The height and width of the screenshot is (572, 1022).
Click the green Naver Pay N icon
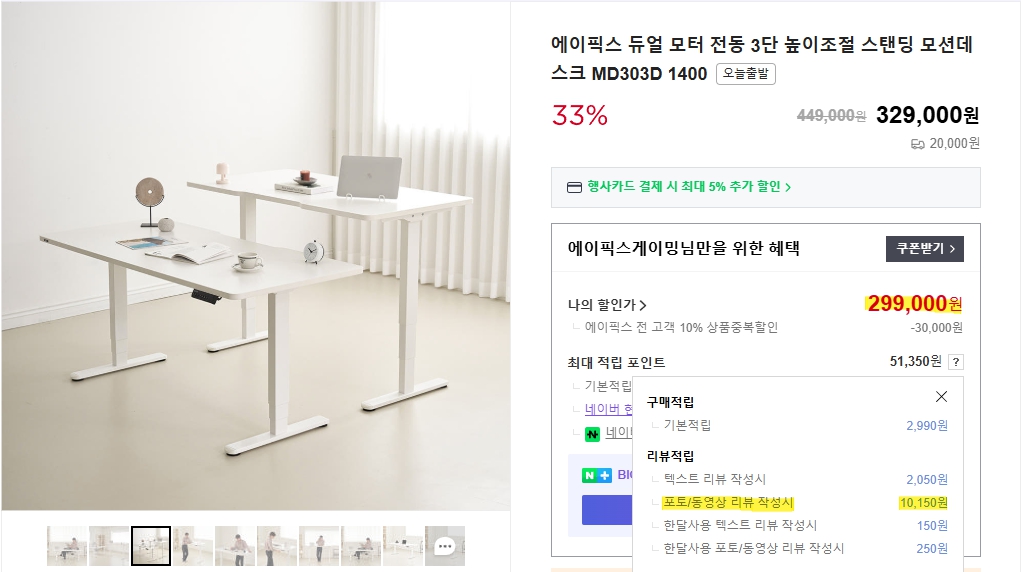593,434
